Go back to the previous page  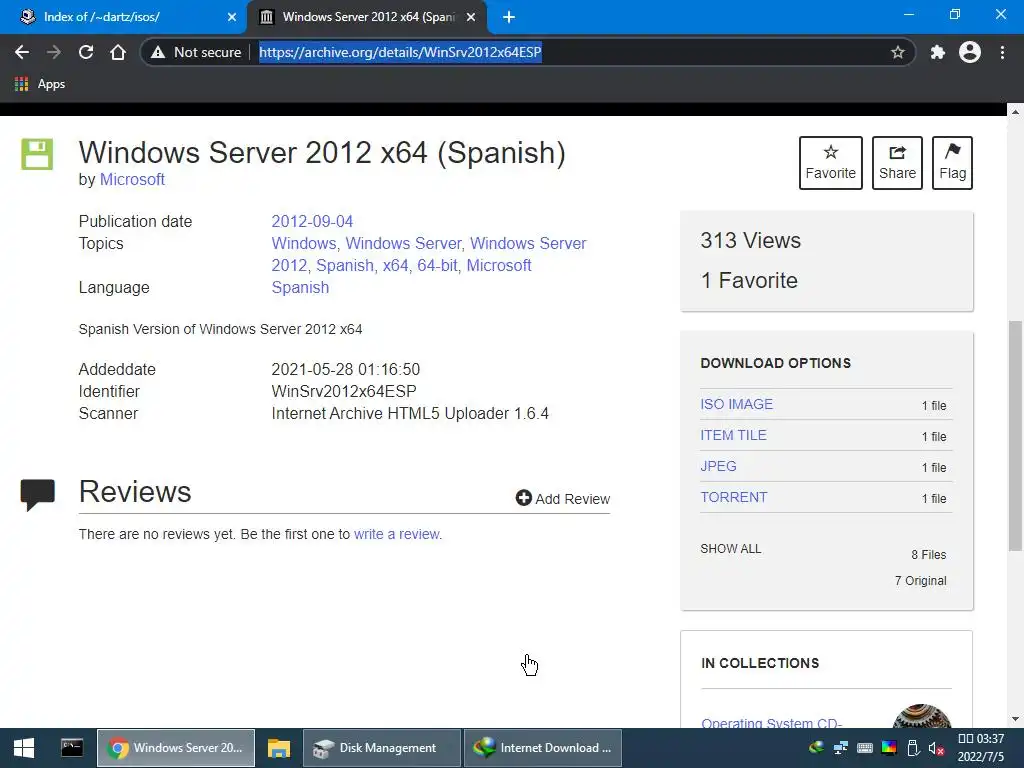click(x=22, y=52)
